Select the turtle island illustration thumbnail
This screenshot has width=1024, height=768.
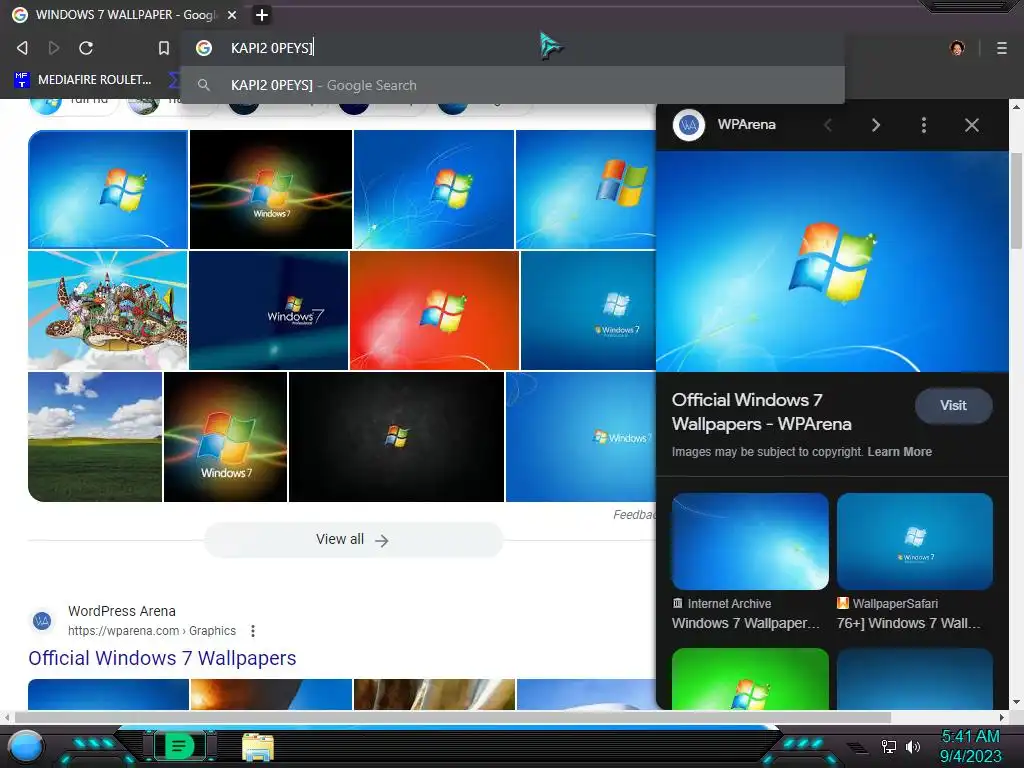pyautogui.click(x=108, y=310)
